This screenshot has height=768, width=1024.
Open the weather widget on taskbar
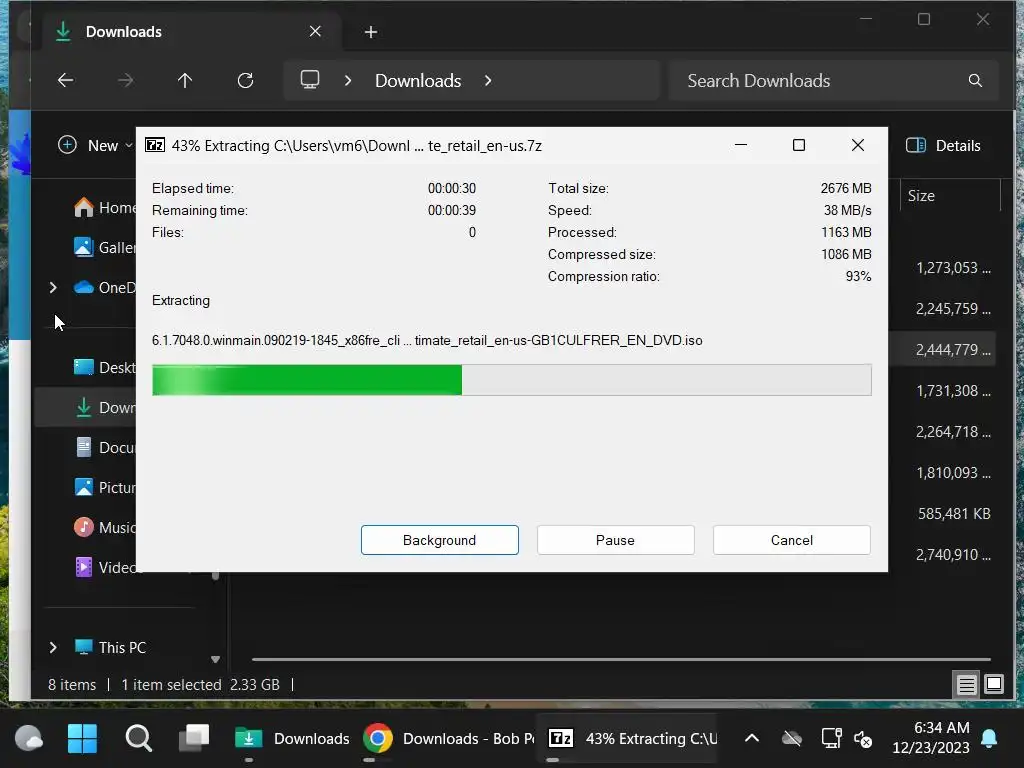[x=28, y=739]
